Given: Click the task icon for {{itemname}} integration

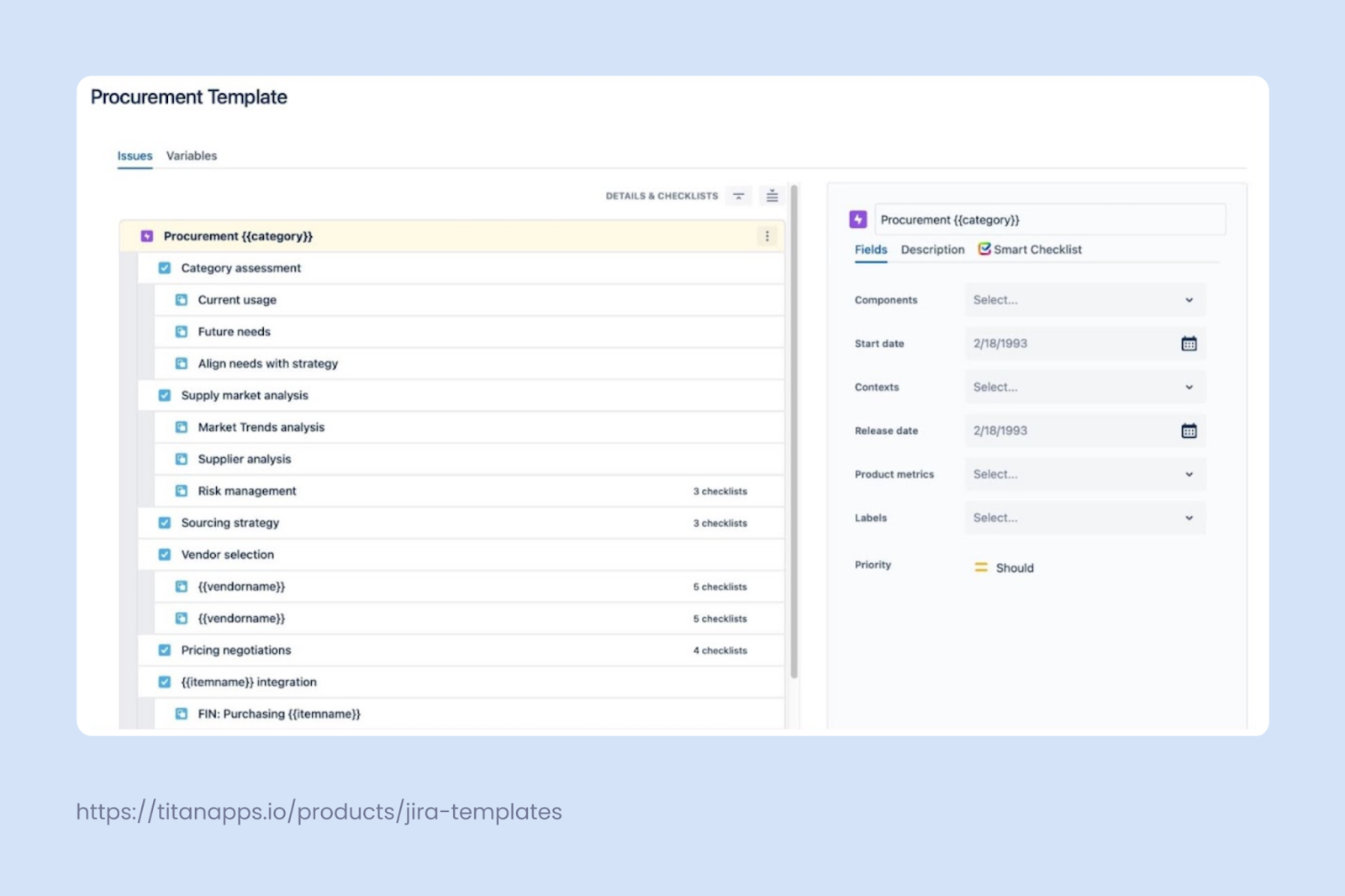Looking at the screenshot, I should tap(165, 683).
